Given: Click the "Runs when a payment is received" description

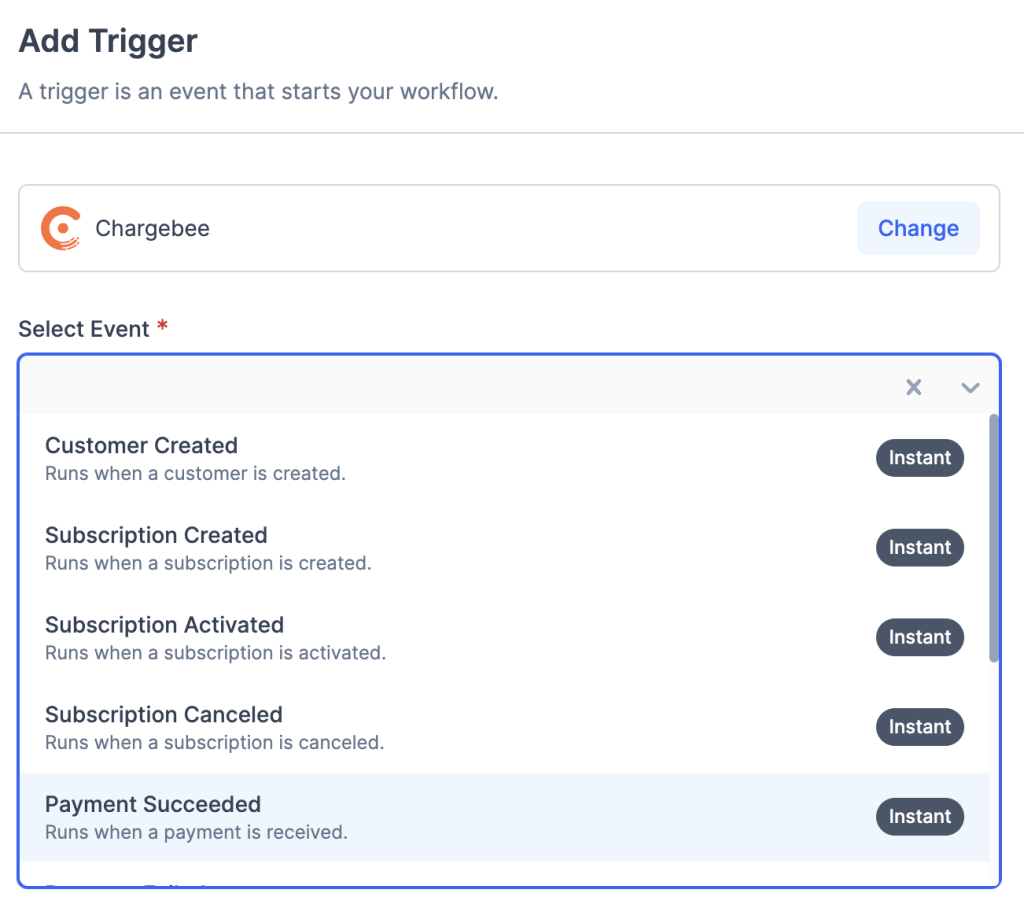Looking at the screenshot, I should click(x=196, y=832).
